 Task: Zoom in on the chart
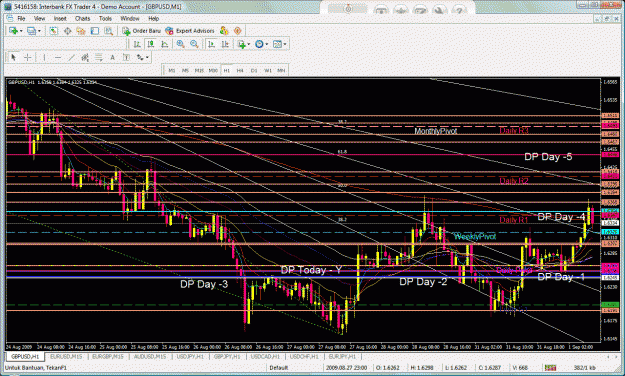point(181,44)
